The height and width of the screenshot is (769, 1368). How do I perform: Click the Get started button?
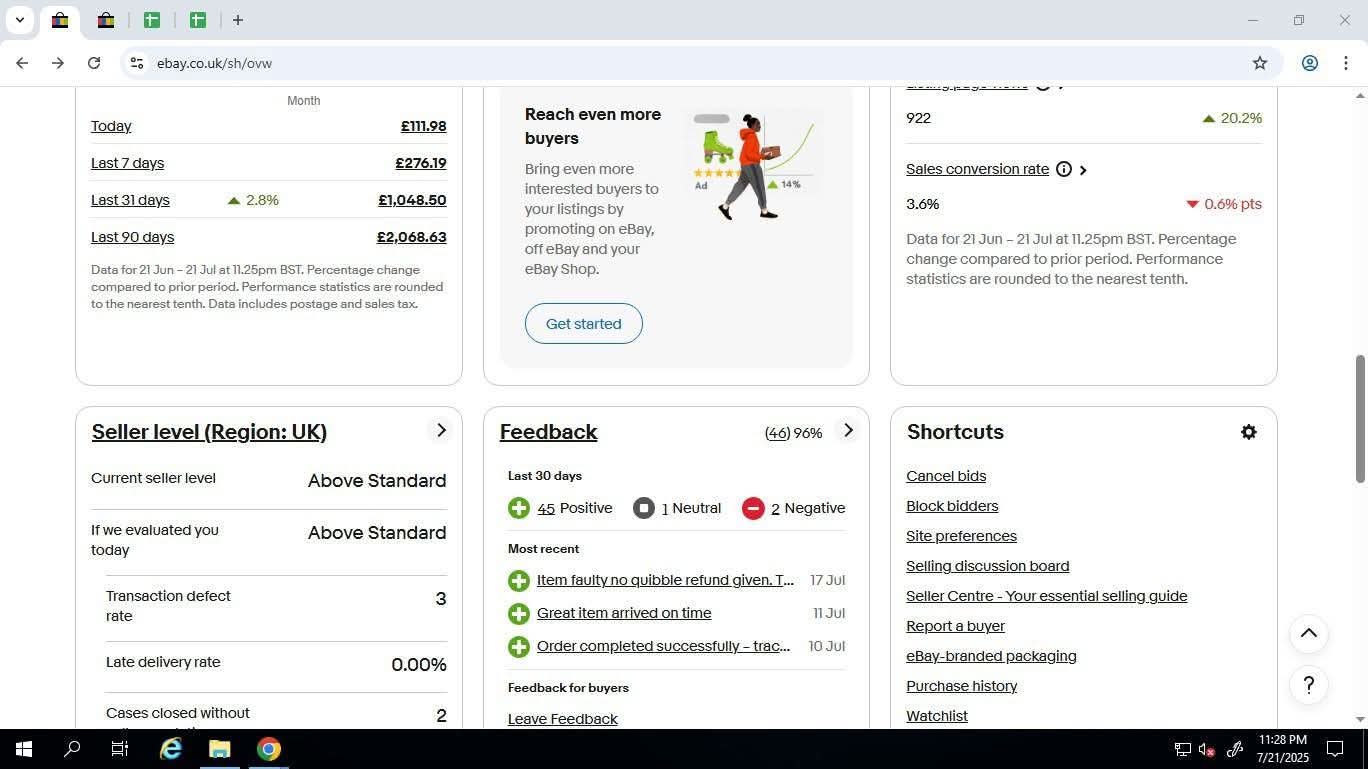point(584,324)
